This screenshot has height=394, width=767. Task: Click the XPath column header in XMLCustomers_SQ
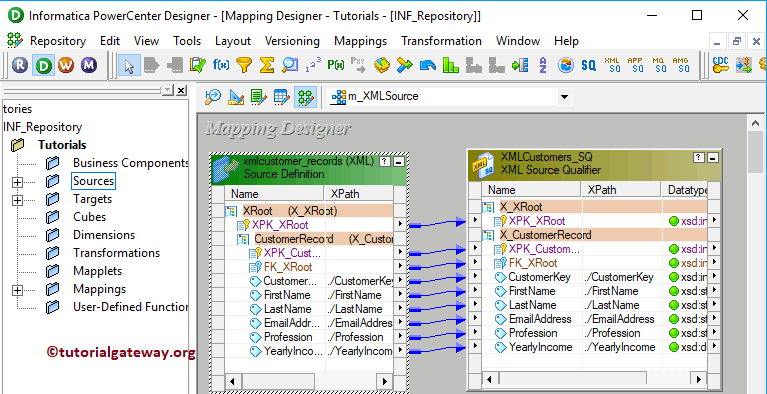[621, 189]
